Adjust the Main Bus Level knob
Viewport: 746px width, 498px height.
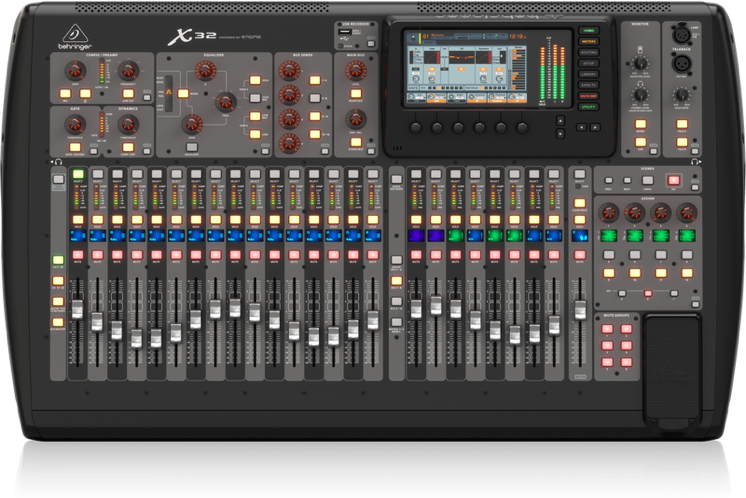(x=355, y=70)
